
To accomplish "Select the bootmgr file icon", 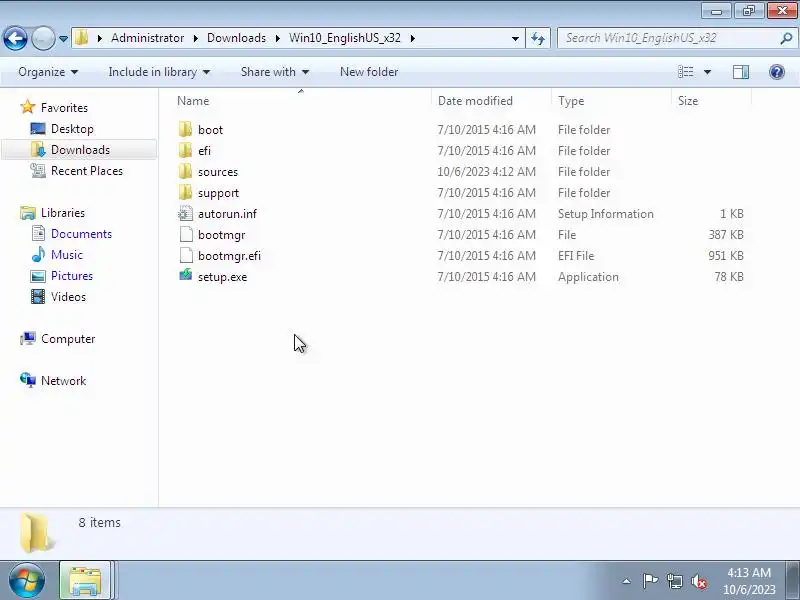I will point(186,234).
